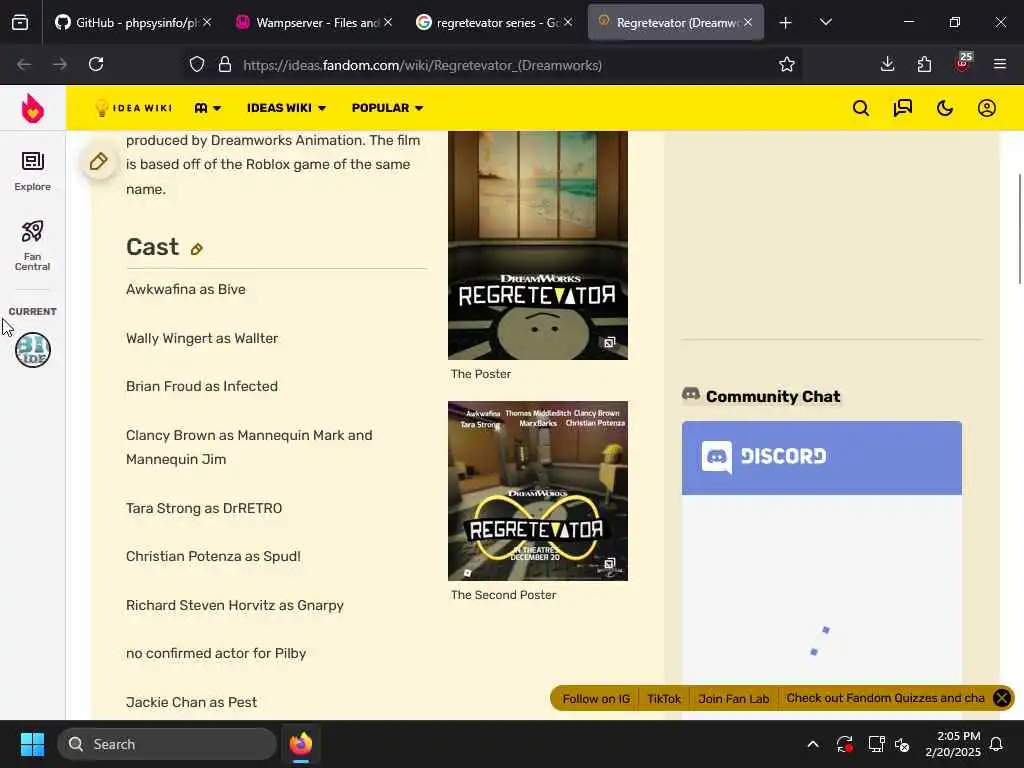Bookmark this page with star icon
The height and width of the screenshot is (768, 1024).
(786, 64)
